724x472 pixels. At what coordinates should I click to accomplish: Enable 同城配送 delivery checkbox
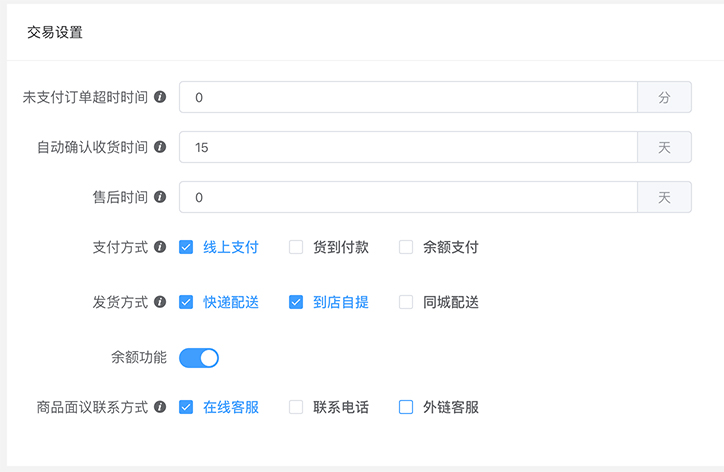point(406,302)
